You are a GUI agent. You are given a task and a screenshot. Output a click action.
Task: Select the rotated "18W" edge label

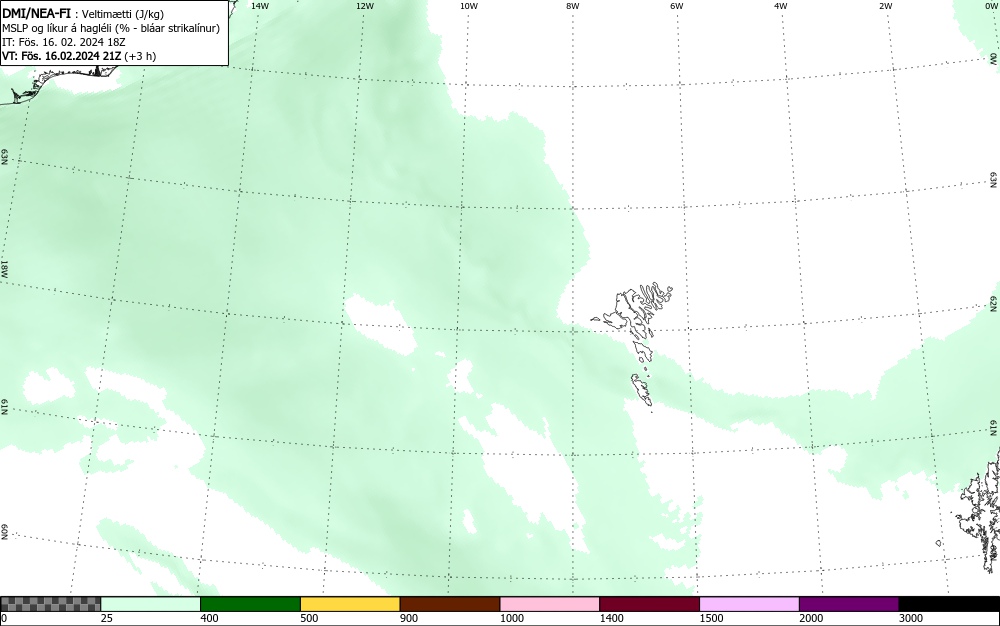(x=4, y=268)
